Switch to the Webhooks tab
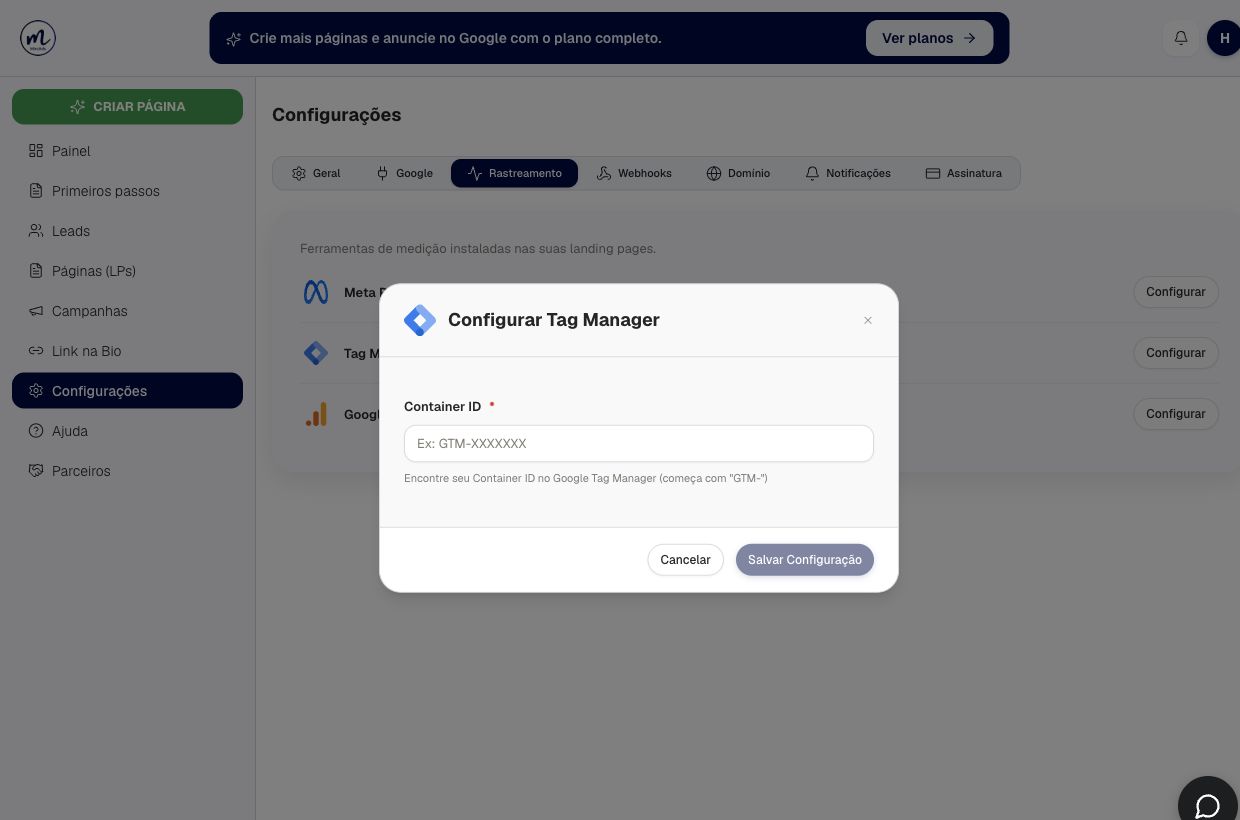 [634, 173]
